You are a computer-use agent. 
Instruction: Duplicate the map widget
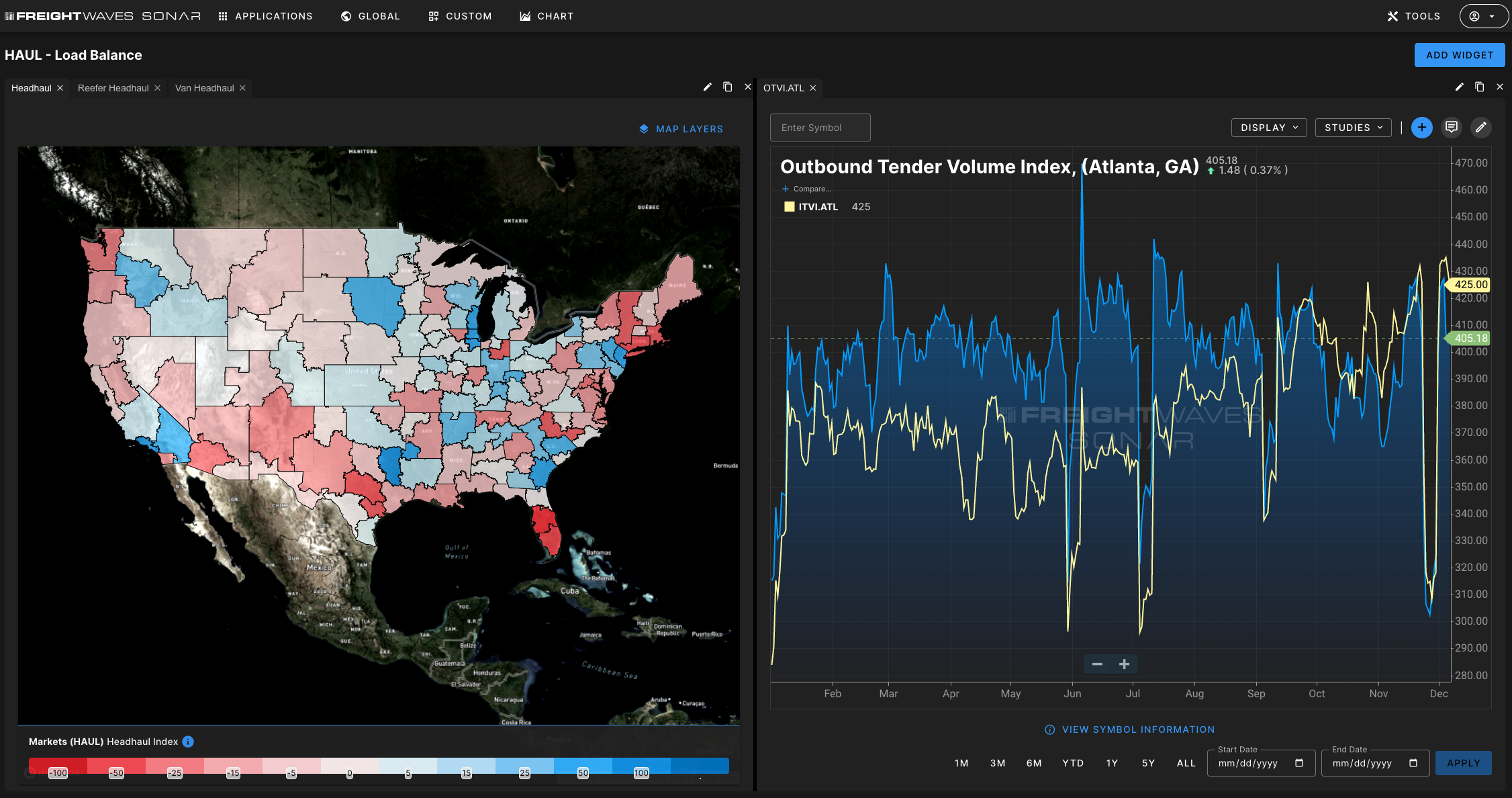727,87
